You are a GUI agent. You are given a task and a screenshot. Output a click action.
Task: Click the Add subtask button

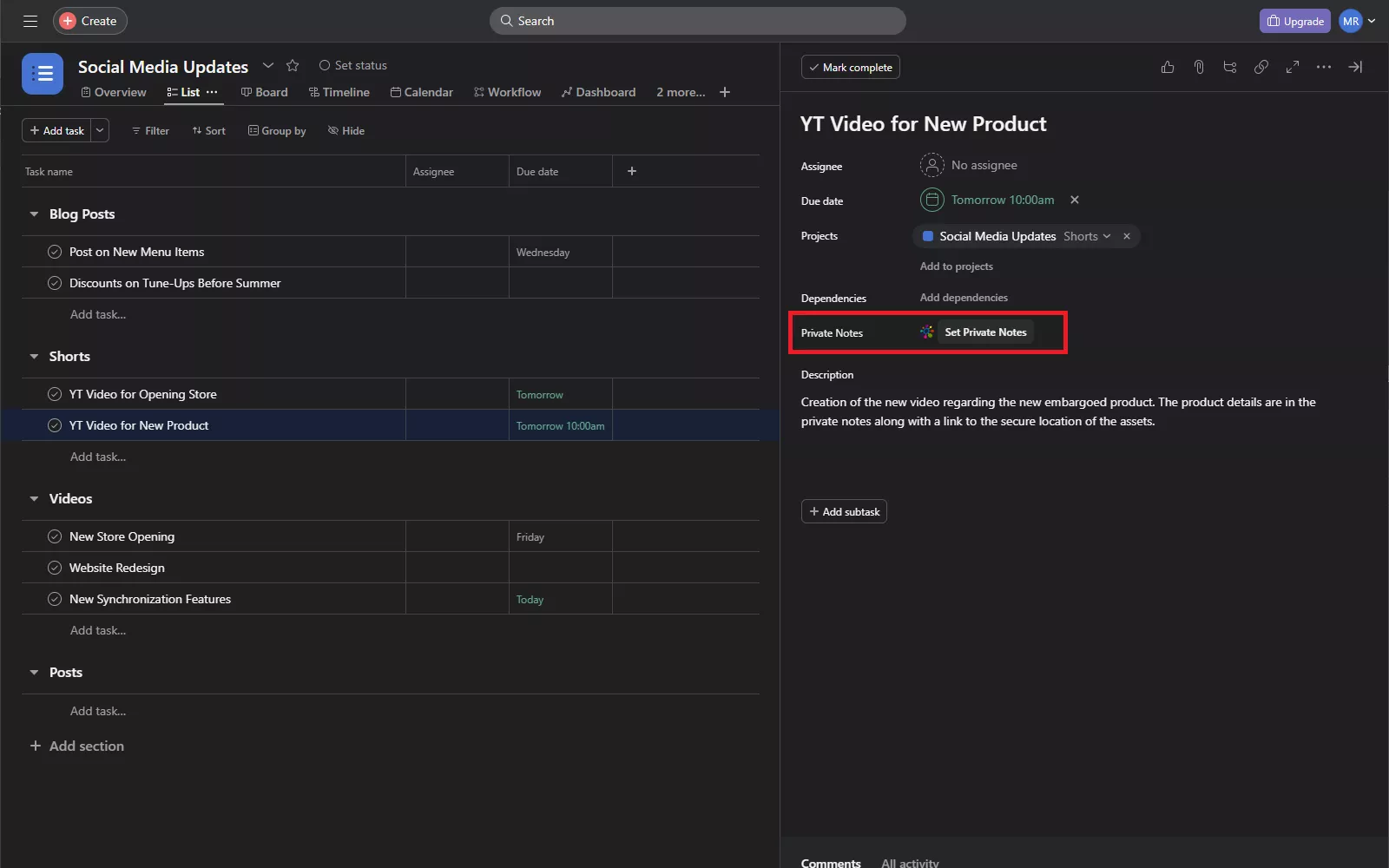pos(844,511)
